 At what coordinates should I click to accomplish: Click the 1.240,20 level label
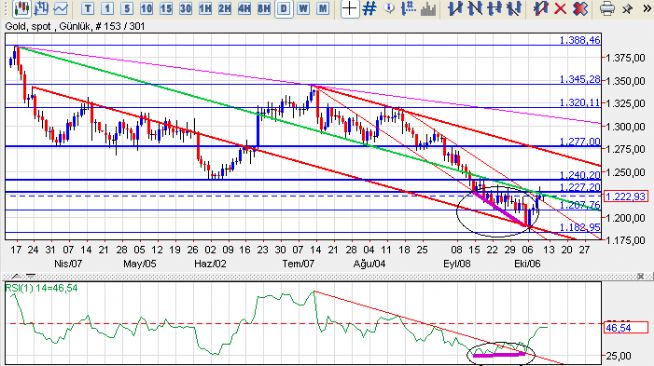pyautogui.click(x=580, y=175)
